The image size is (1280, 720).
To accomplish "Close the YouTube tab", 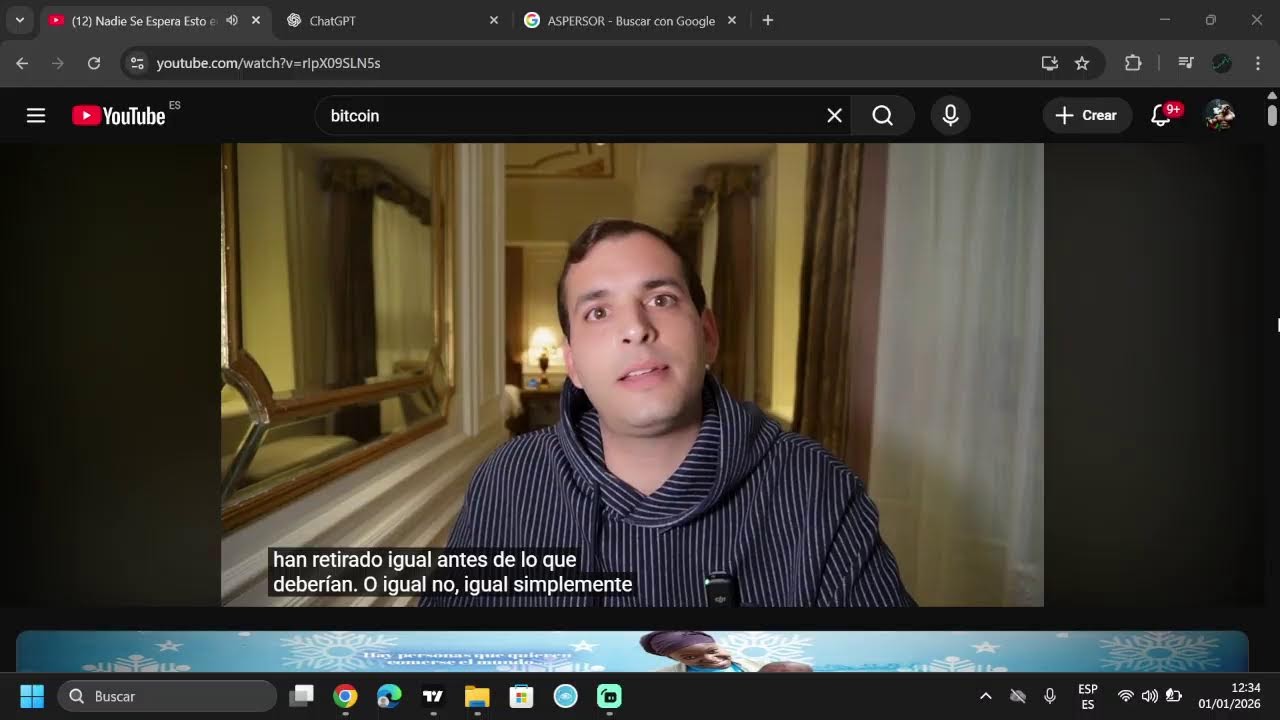I will click(x=256, y=20).
